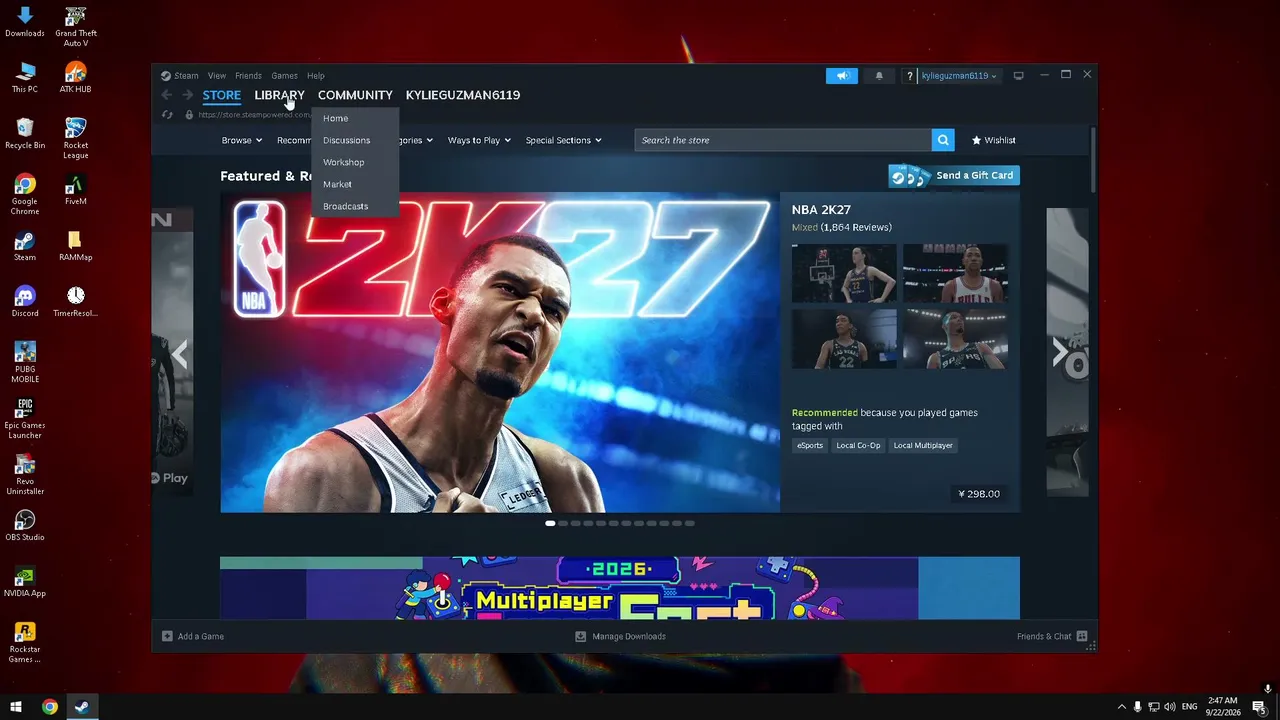The width and height of the screenshot is (1280, 720).
Task: Select the PUBG MOBILE desktop icon
Action: pyautogui.click(x=25, y=363)
